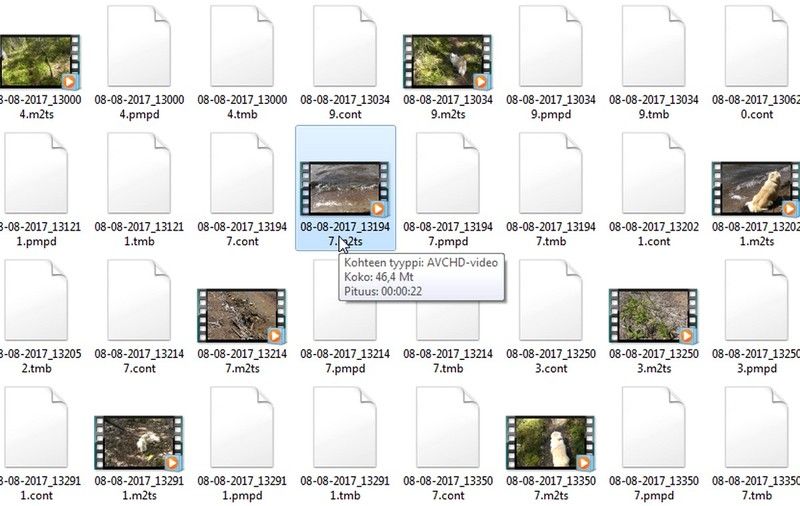Viewport: 800px width, 506px height.
Task: Select blank file 08-08-2017_130004.pmpd
Action: (139, 46)
